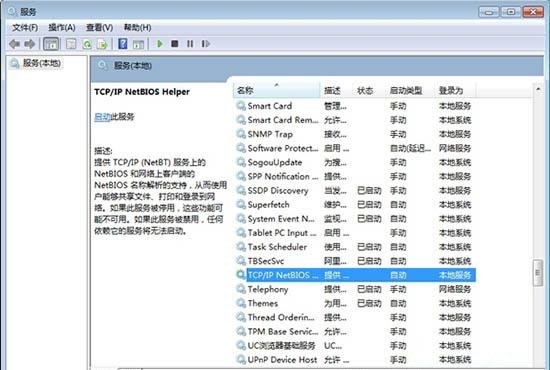Click the action pane toolbar icon
Screen dimensions: 550x370
(x=138, y=44)
